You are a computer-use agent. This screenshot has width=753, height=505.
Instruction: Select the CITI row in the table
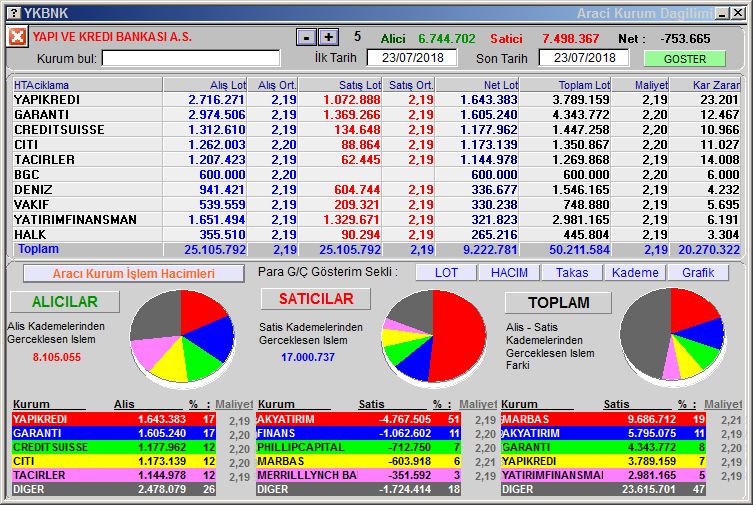(376, 144)
